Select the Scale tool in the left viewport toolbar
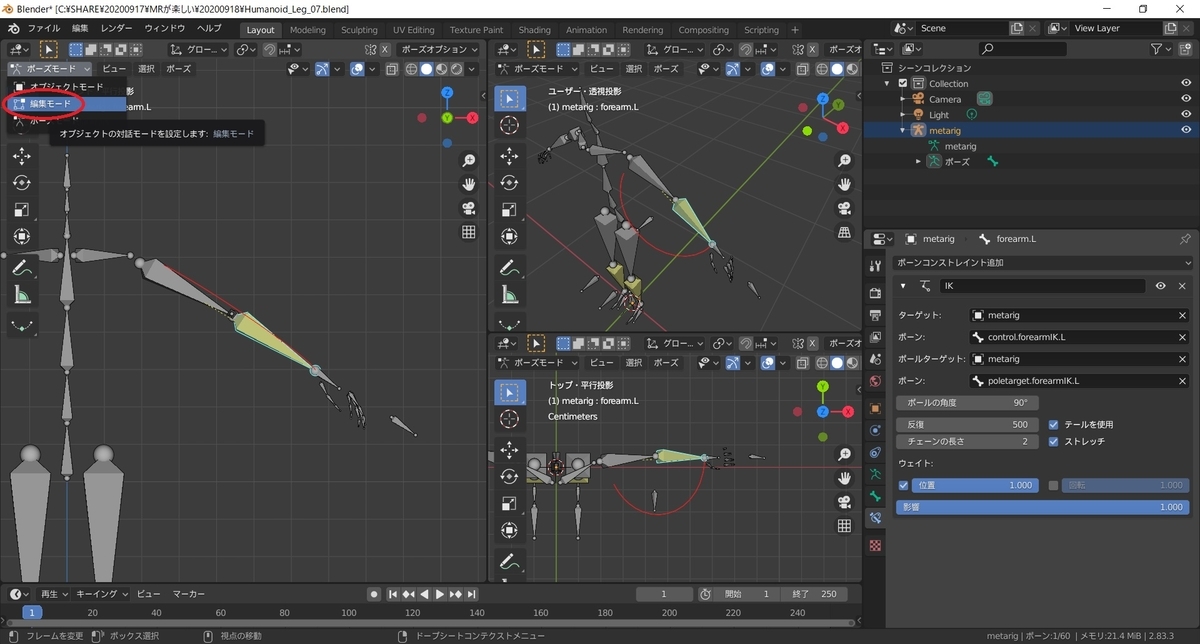Image resolution: width=1200 pixels, height=644 pixels. click(x=22, y=210)
